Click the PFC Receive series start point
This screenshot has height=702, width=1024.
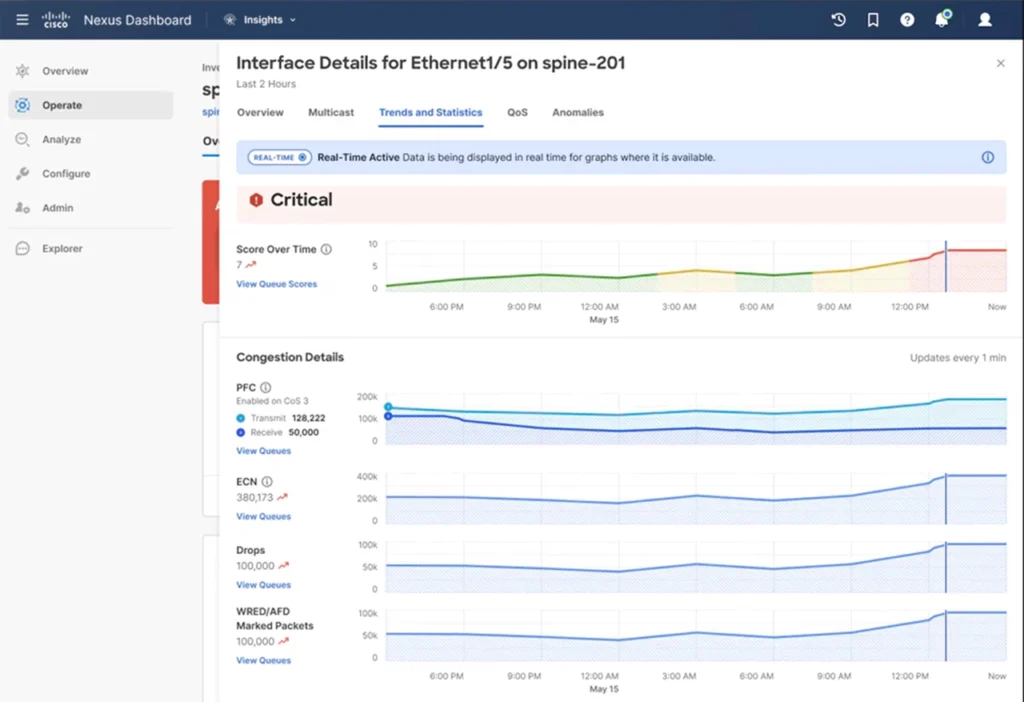pos(388,416)
